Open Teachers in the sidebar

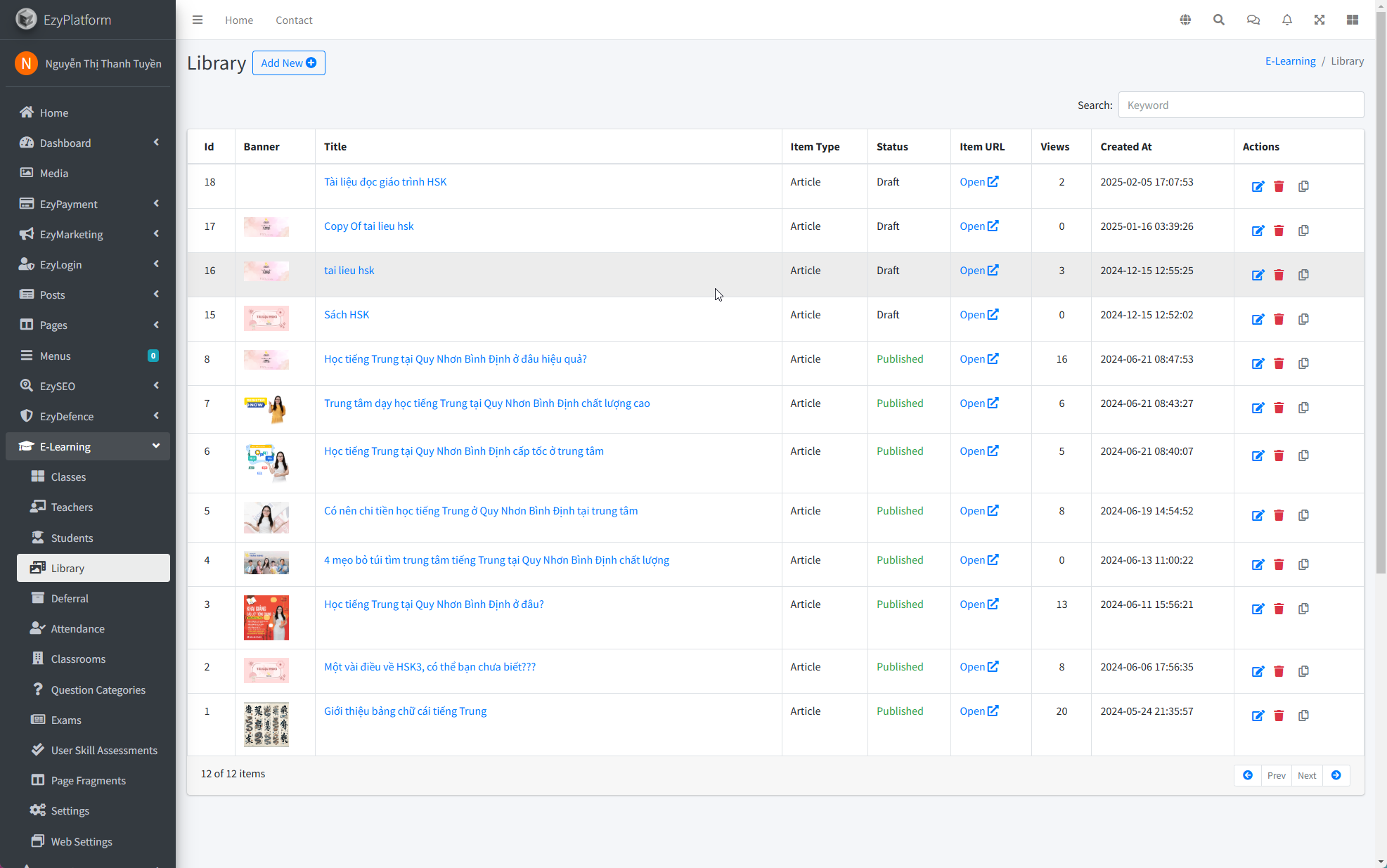pos(93,507)
